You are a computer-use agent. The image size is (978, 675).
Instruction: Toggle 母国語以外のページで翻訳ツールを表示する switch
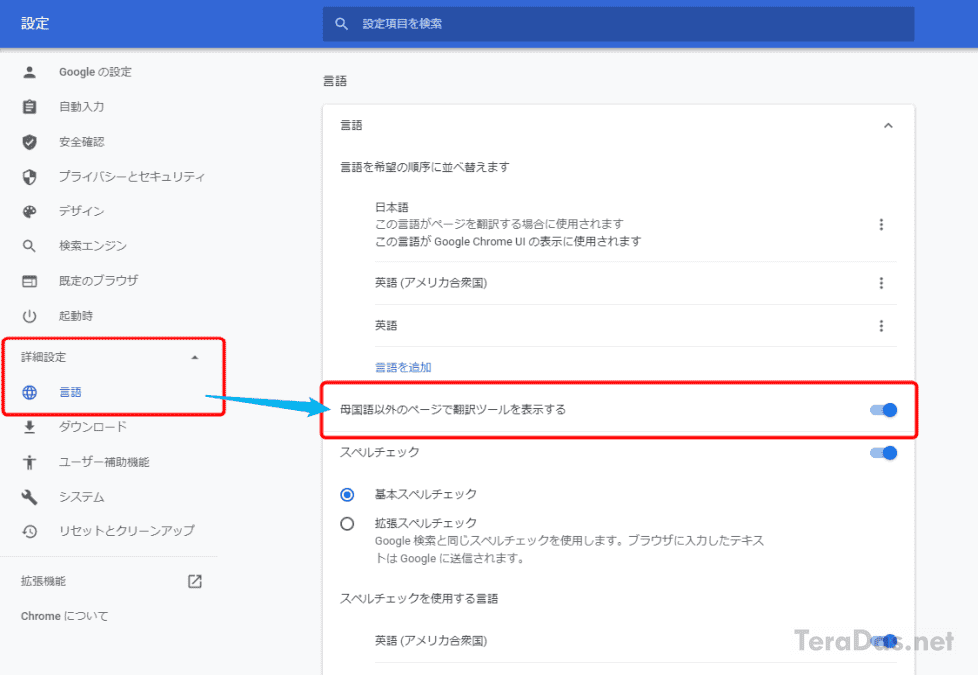click(x=883, y=410)
